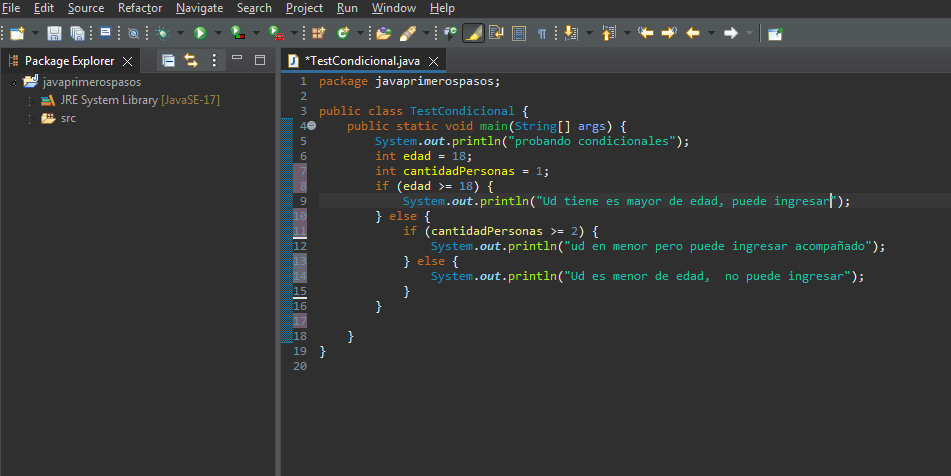Click the Pin Editor icon
Image resolution: width=951 pixels, height=476 pixels.
click(x=775, y=33)
